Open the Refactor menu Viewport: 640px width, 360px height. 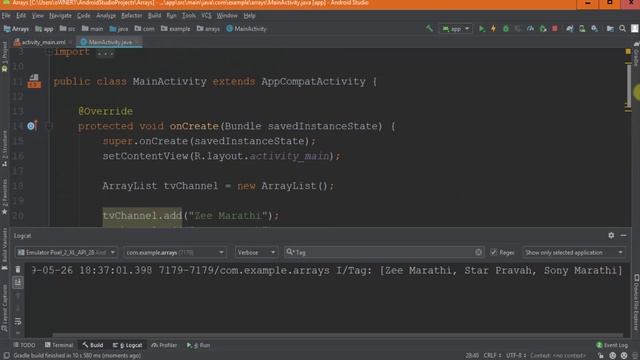point(131,16)
